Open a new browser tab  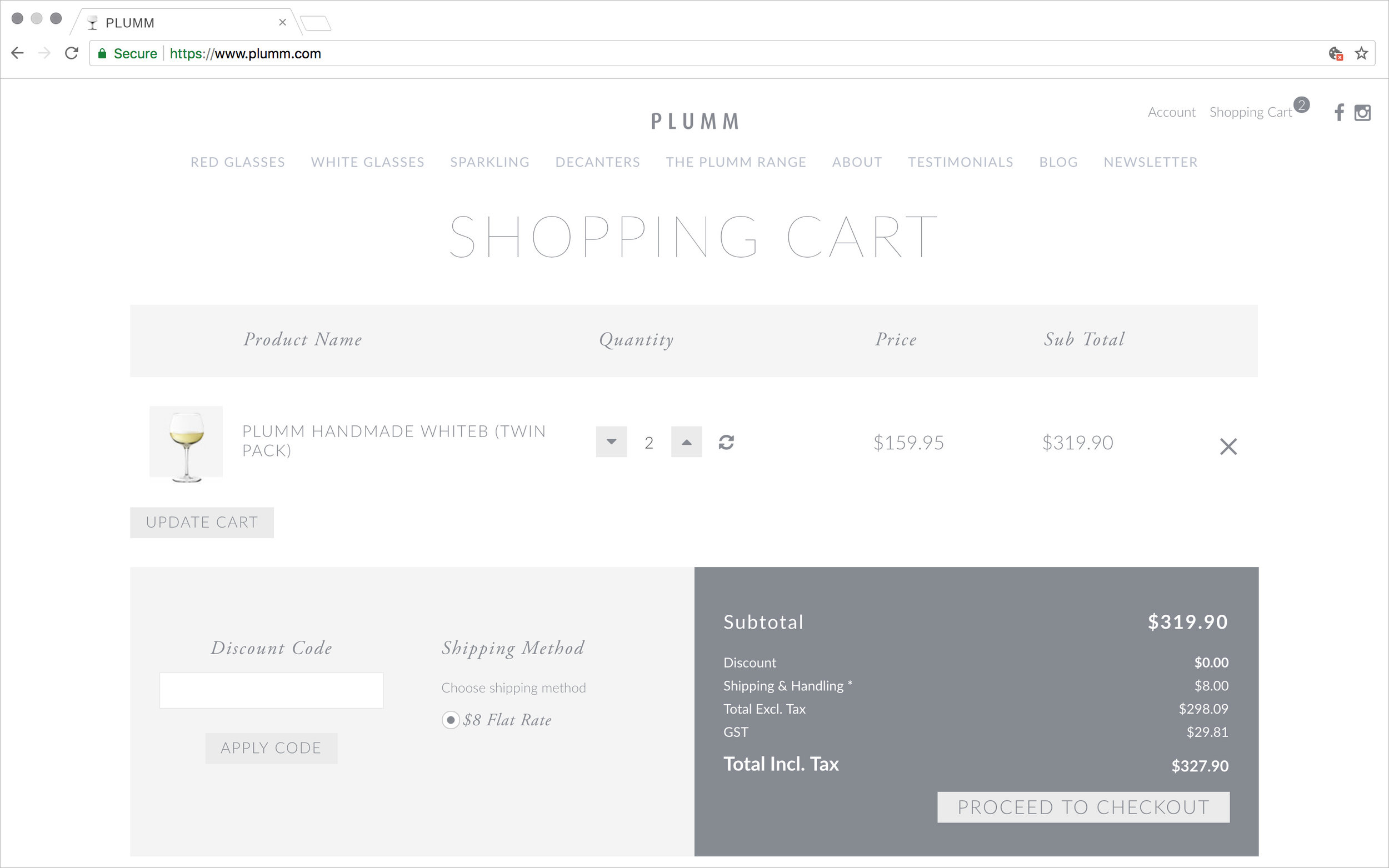315,23
